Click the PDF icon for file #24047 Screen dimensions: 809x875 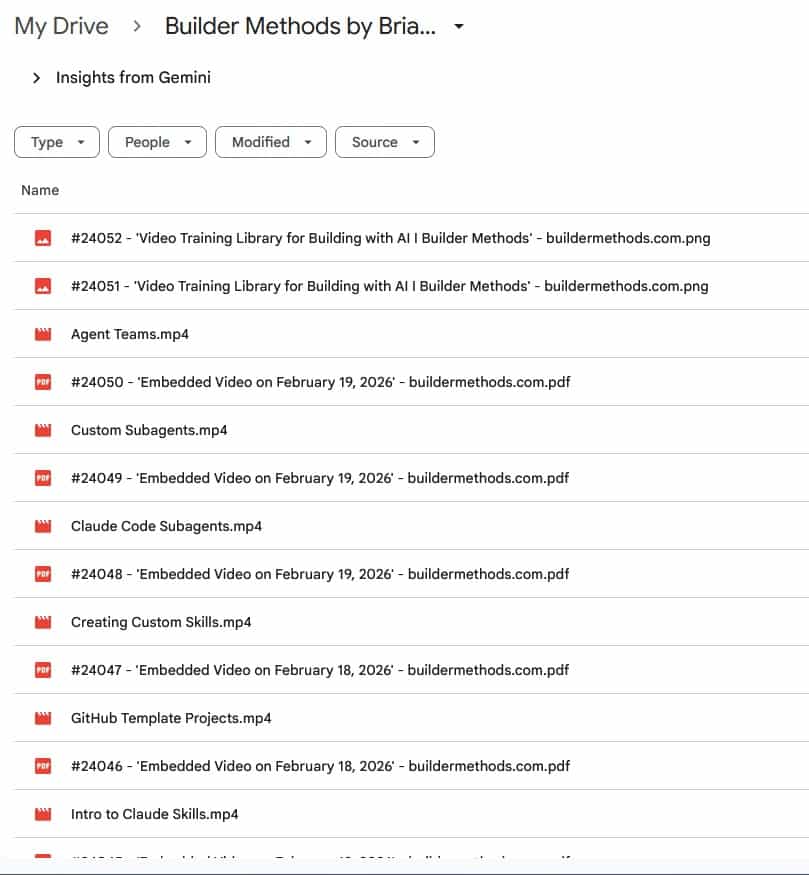click(x=43, y=670)
